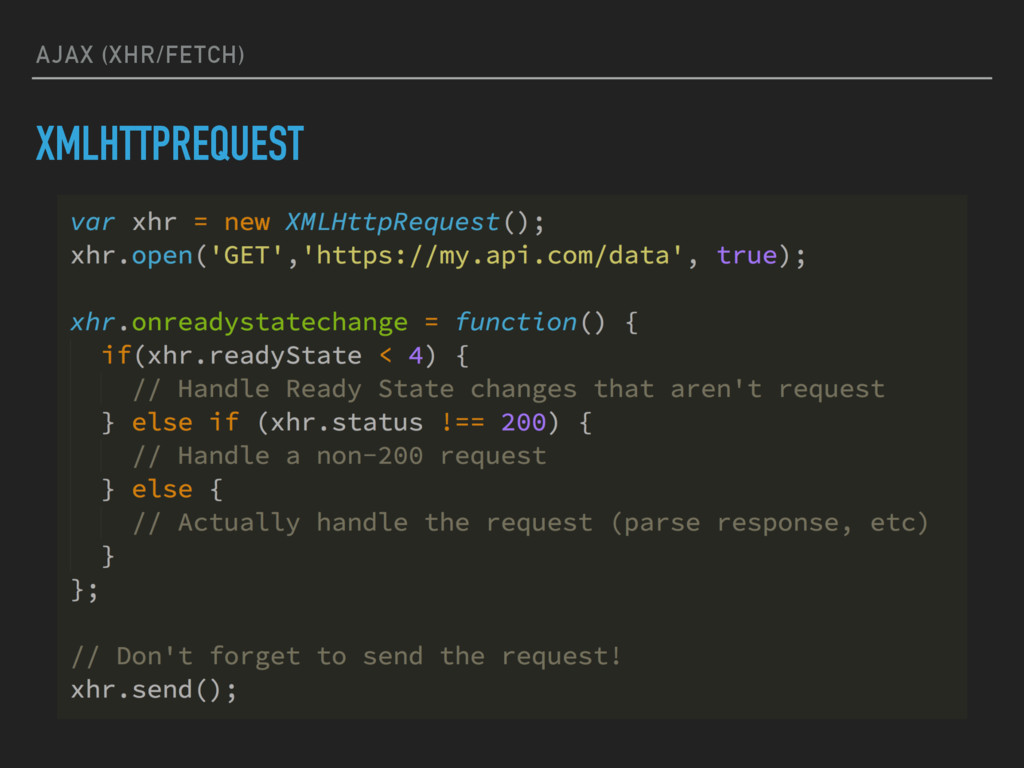Screen dimensions: 1024x768
Task: Click the XMLHttpRequest constructor name
Action: tap(392, 222)
